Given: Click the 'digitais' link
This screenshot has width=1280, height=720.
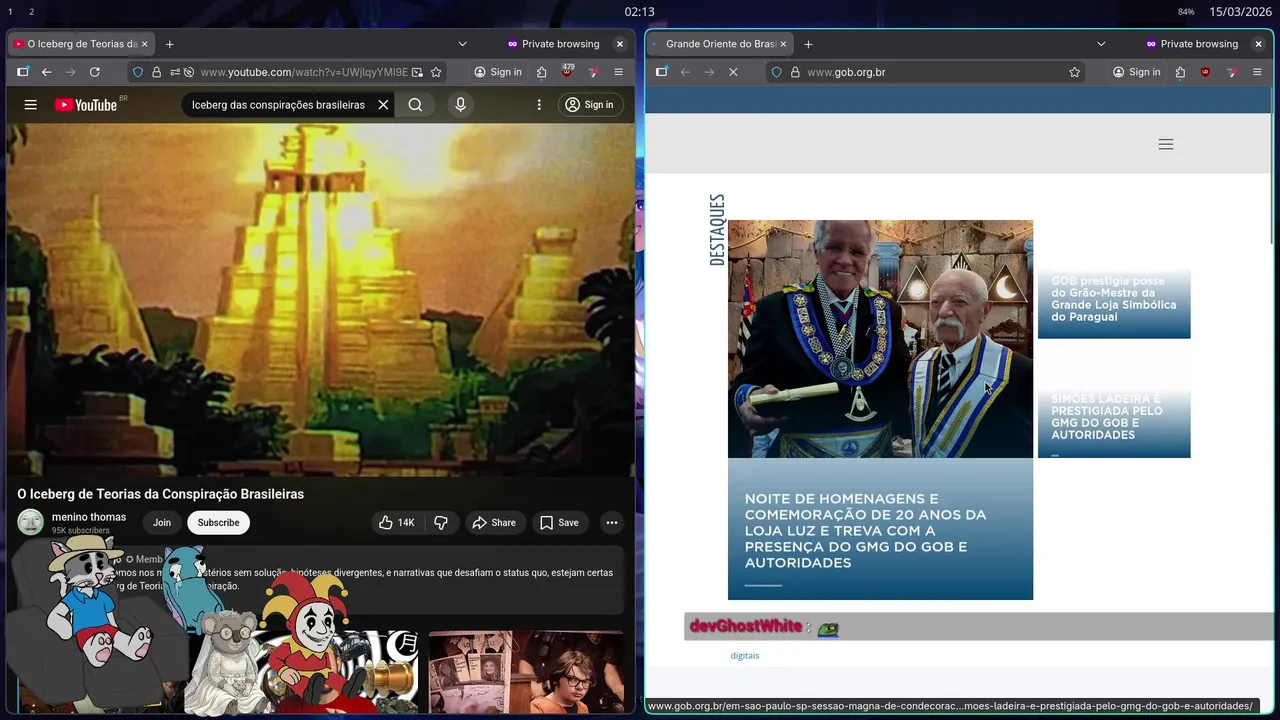Looking at the screenshot, I should [745, 656].
